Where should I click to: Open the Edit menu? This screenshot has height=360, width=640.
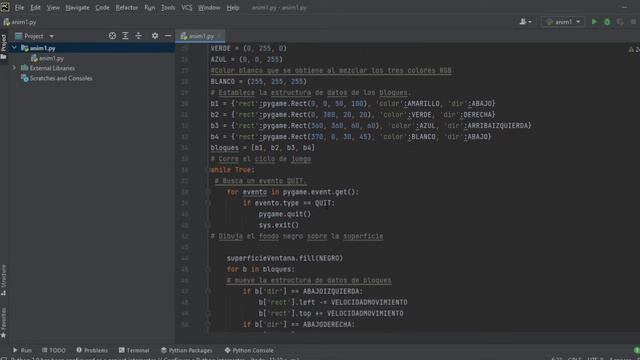click(35, 8)
